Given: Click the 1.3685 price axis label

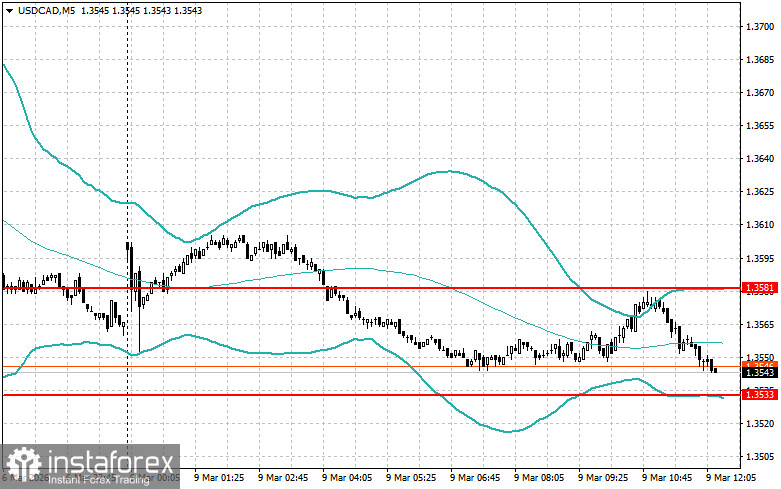Looking at the screenshot, I should 760,60.
